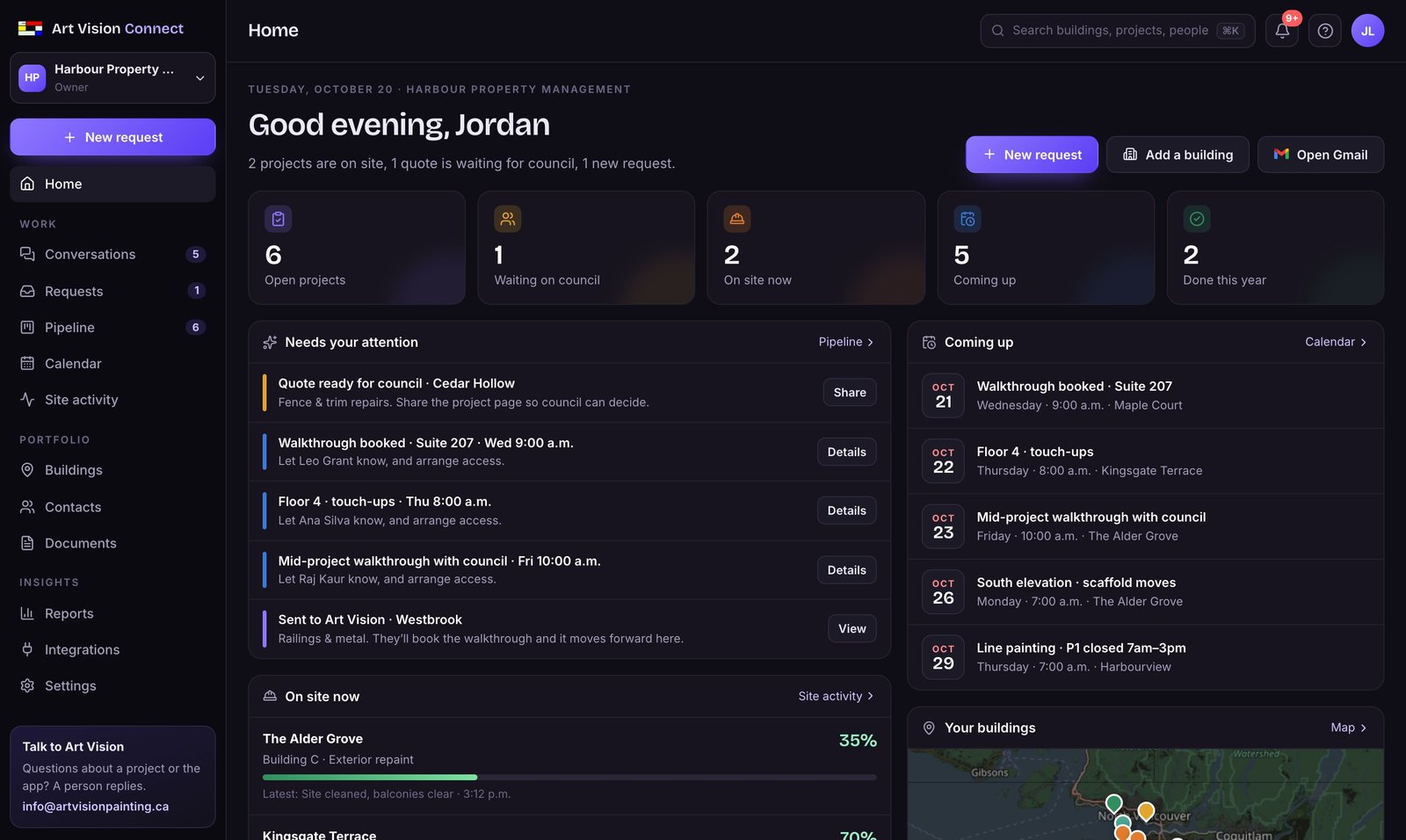Expand the Harbour Property workspace switcher

(x=112, y=77)
